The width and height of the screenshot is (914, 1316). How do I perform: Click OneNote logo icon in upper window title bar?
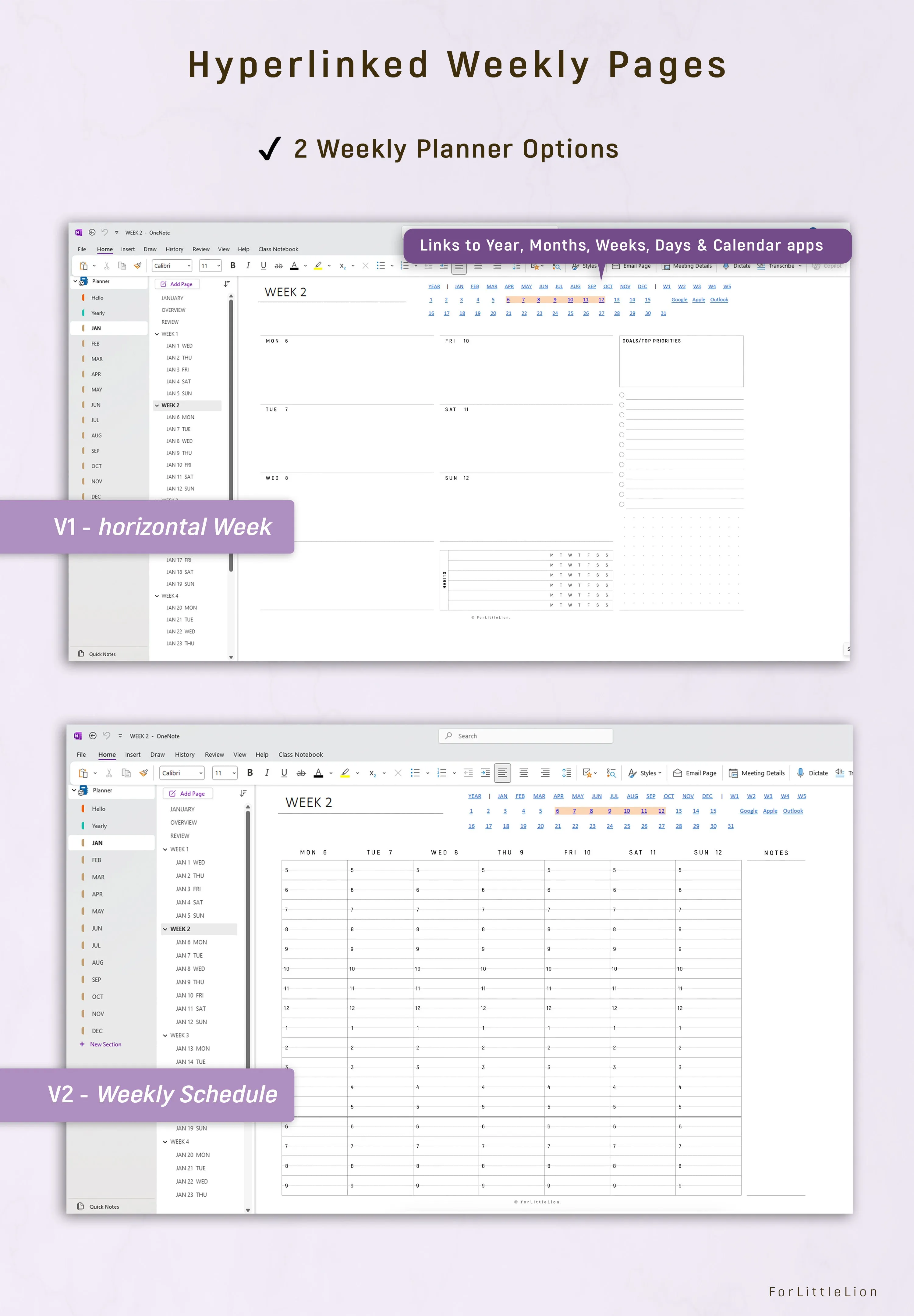pyautogui.click(x=79, y=233)
